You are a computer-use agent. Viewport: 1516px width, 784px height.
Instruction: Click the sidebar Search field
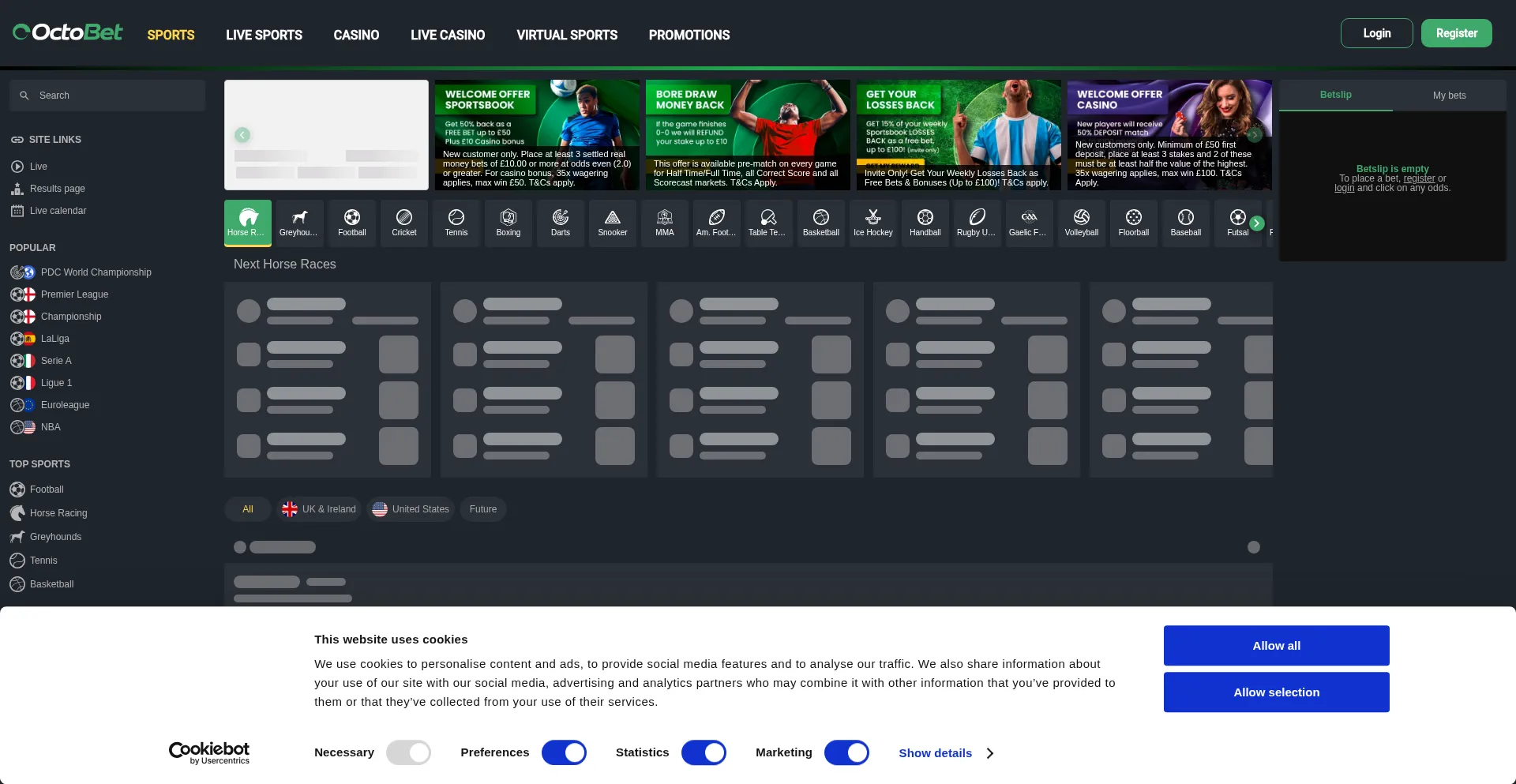coord(107,95)
